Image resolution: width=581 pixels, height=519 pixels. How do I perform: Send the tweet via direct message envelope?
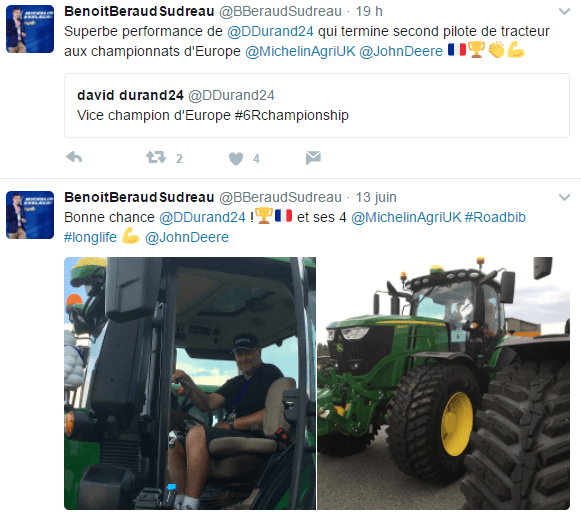click(313, 157)
